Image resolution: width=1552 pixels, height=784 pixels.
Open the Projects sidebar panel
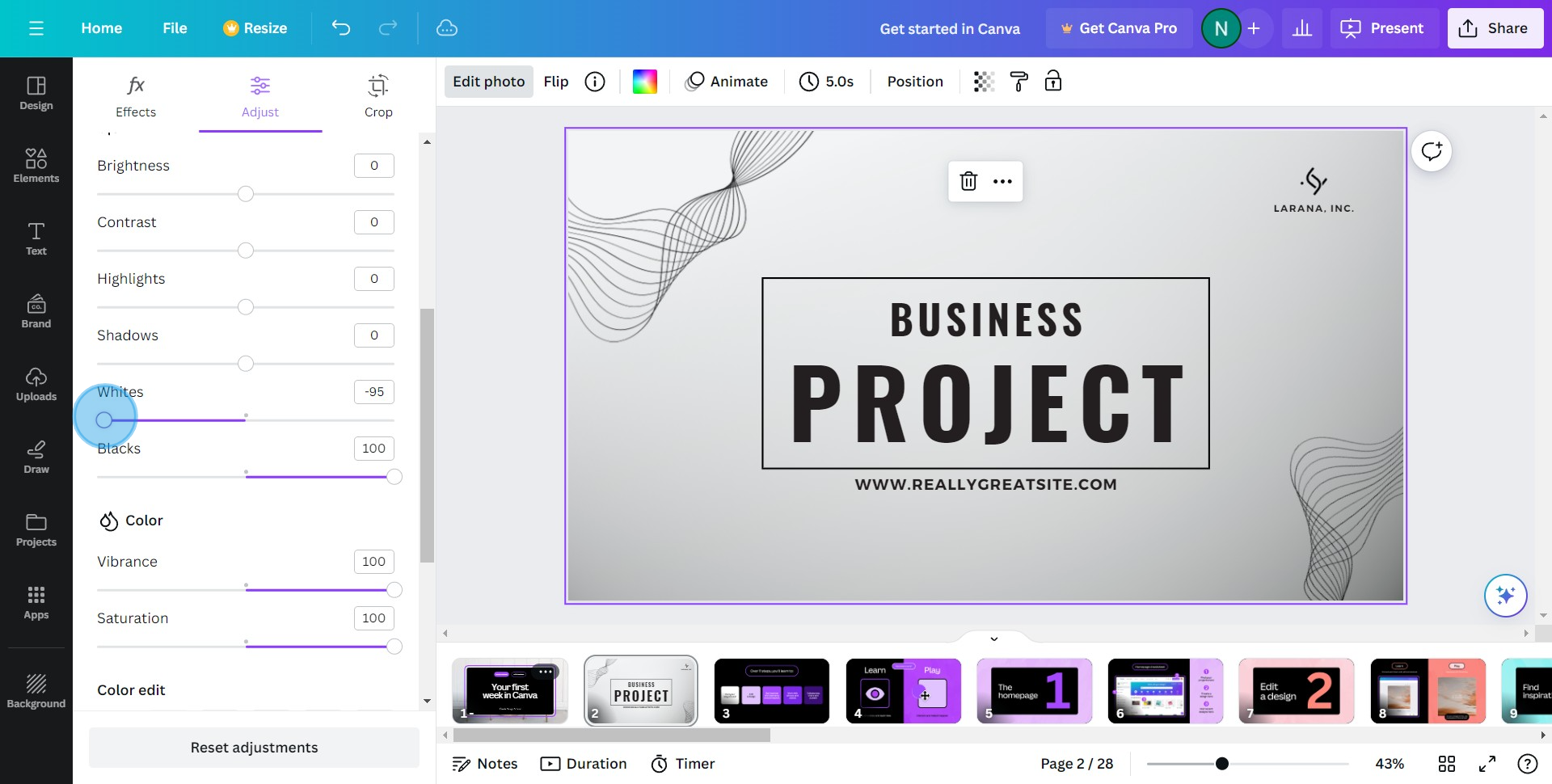pyautogui.click(x=36, y=529)
